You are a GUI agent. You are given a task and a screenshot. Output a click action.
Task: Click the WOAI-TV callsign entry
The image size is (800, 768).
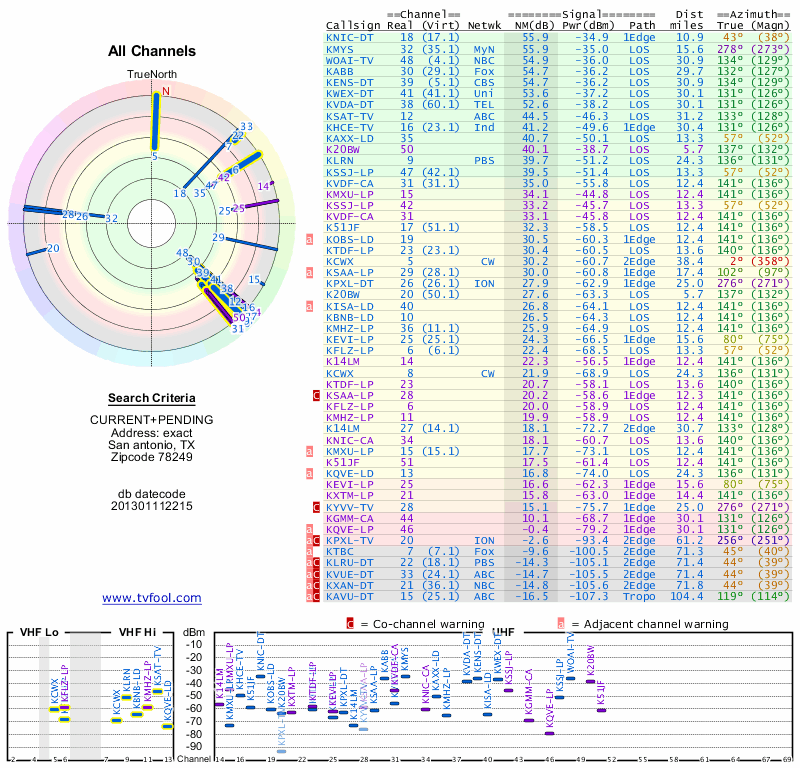click(x=352, y=60)
